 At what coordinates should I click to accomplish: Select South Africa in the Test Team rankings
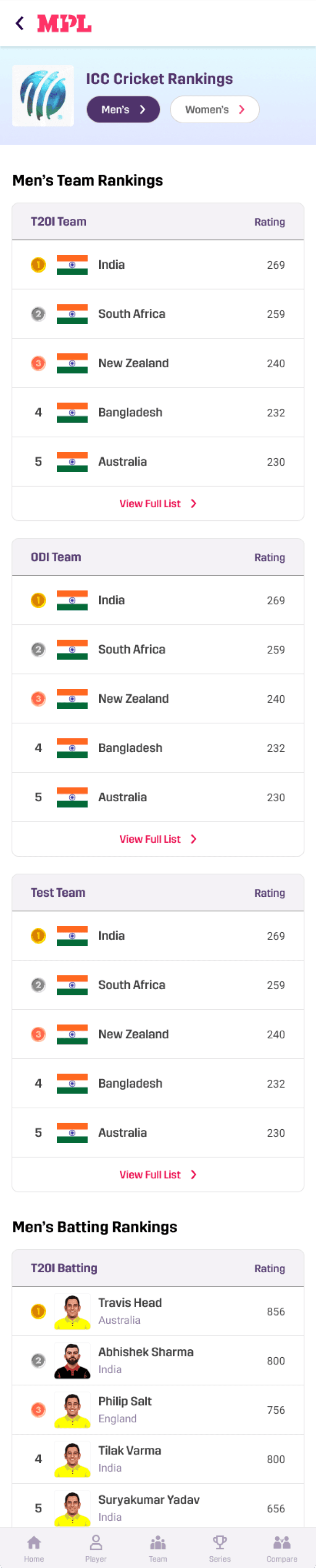tap(132, 984)
